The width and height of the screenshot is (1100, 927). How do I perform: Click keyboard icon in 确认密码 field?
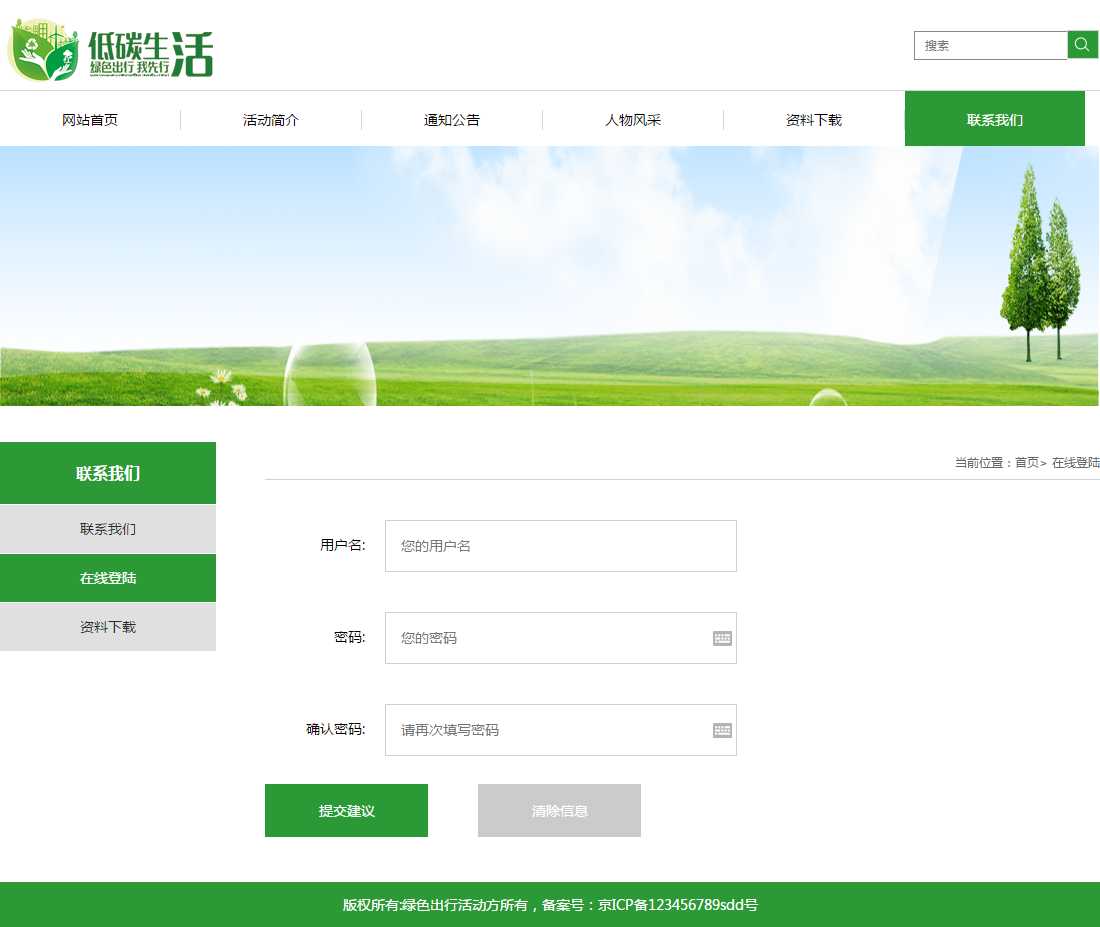point(722,730)
